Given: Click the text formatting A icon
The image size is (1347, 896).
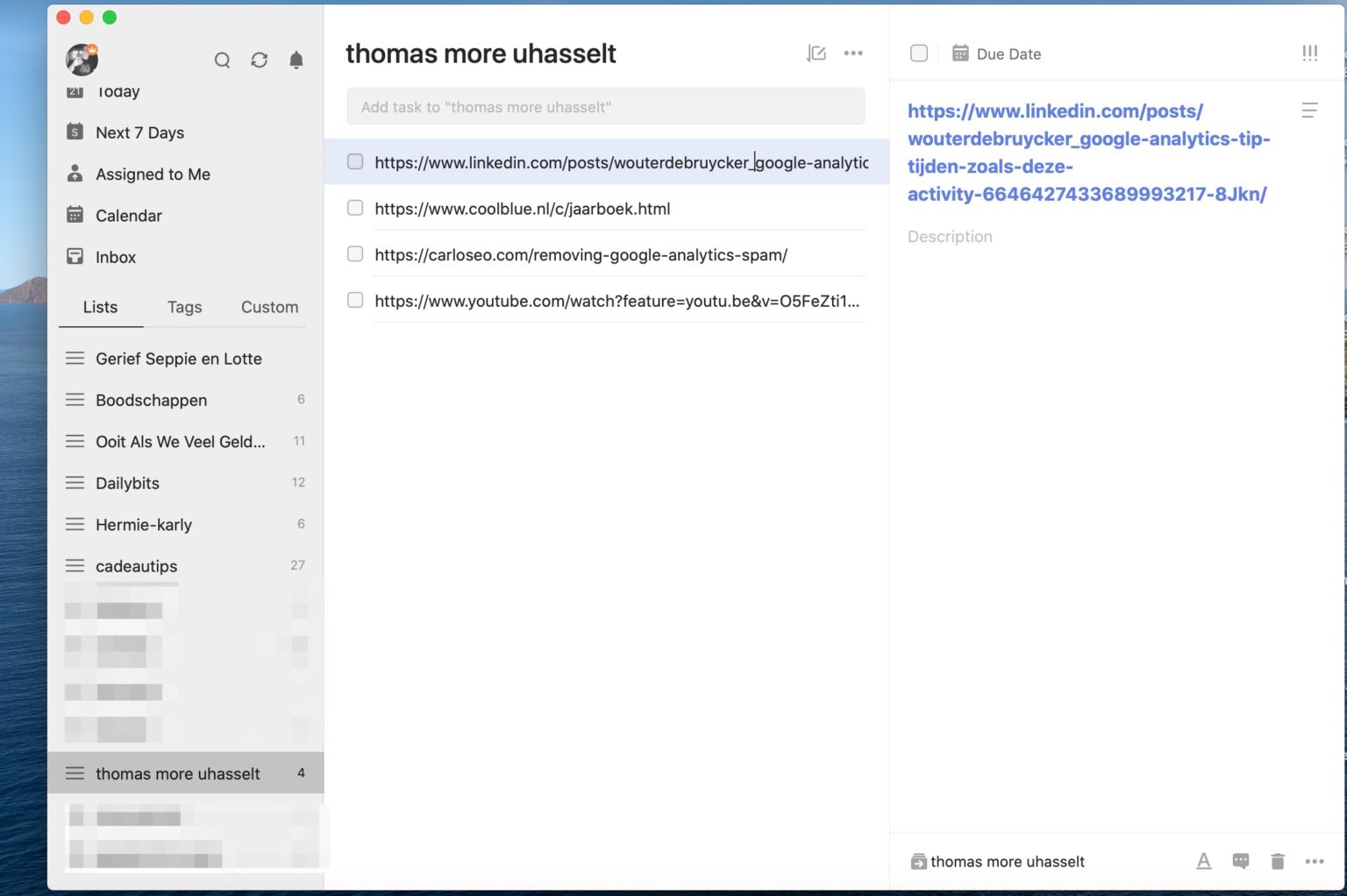Looking at the screenshot, I should (x=1203, y=861).
